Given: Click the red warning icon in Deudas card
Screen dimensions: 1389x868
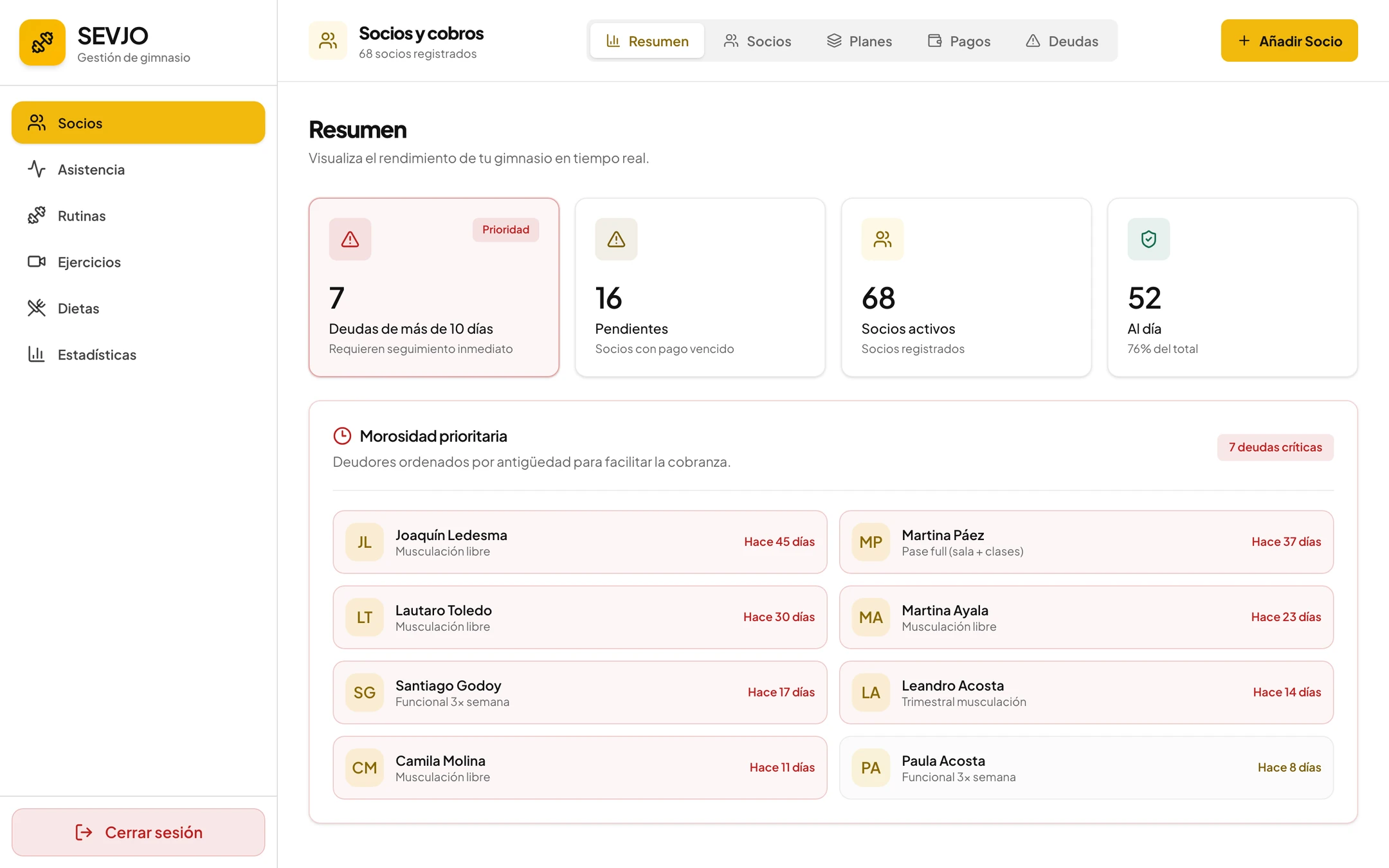Looking at the screenshot, I should point(350,239).
